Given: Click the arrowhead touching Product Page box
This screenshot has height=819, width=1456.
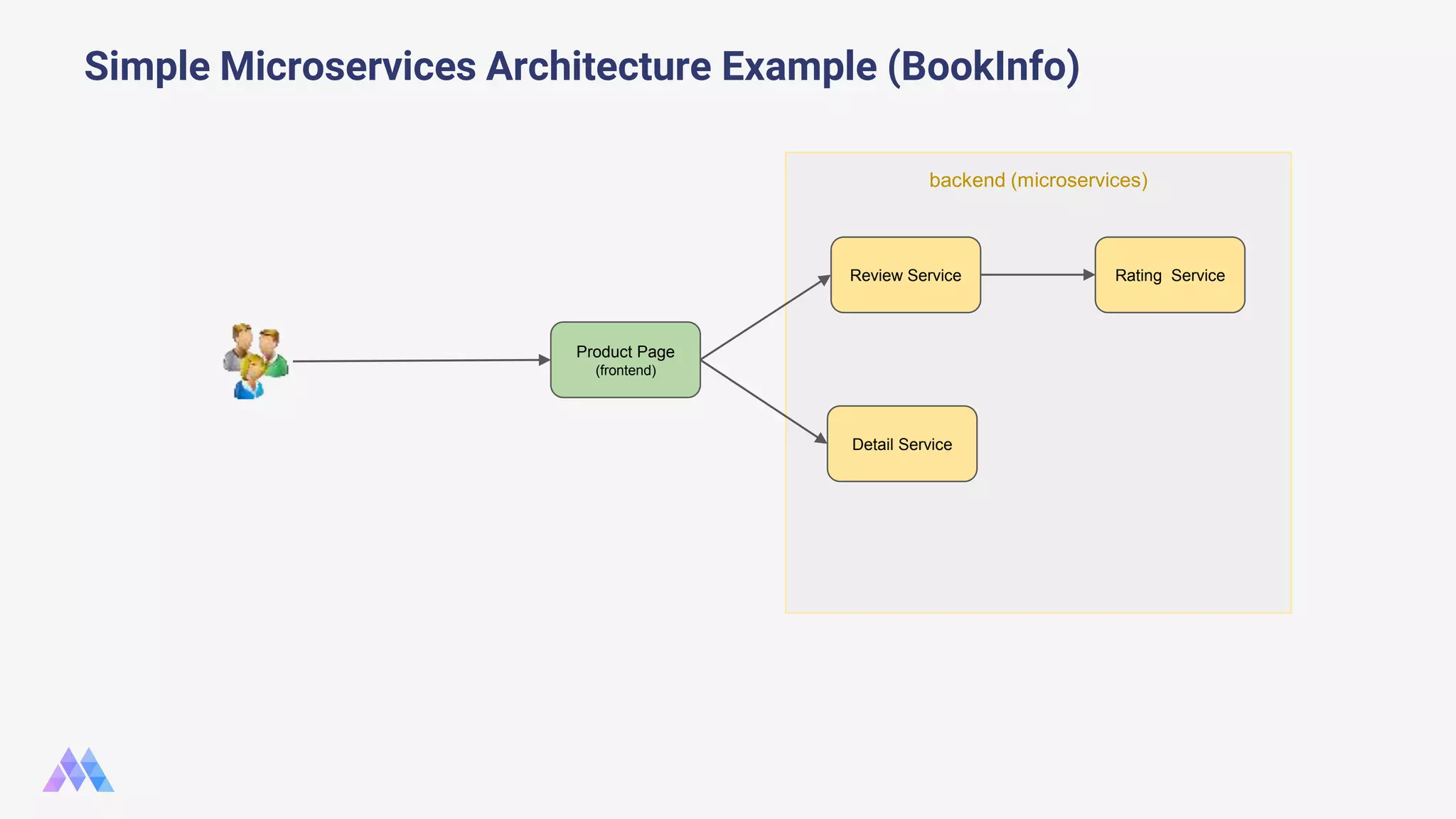Looking at the screenshot, I should (x=545, y=360).
